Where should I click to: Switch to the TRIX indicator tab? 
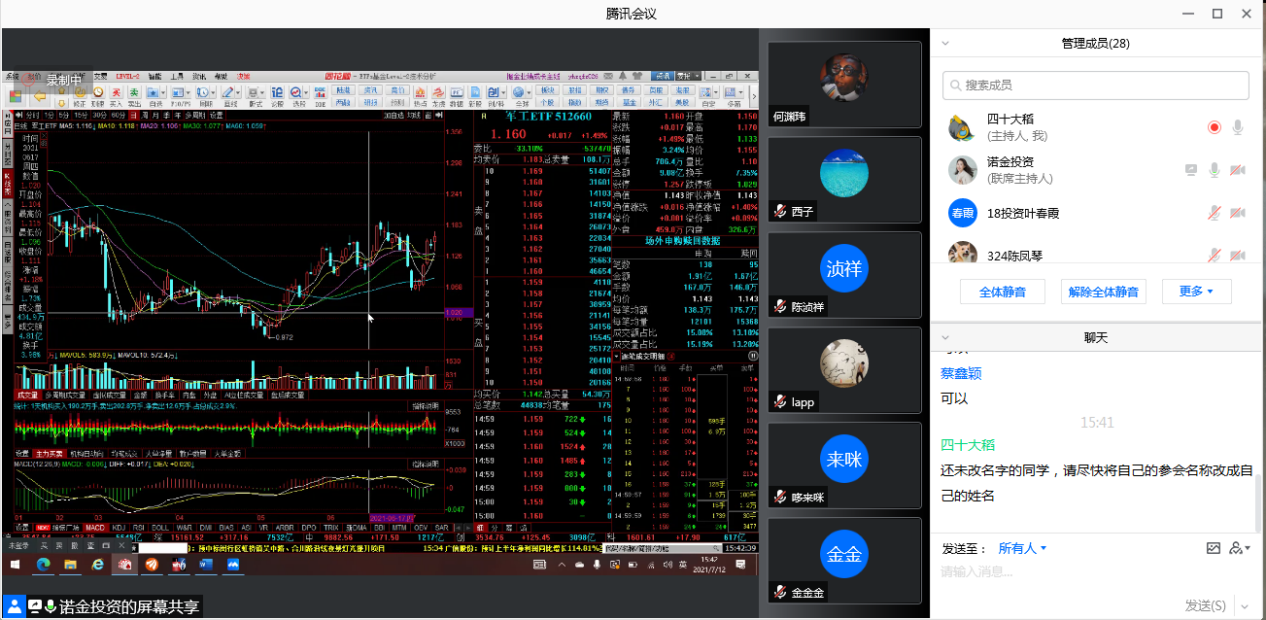coord(331,528)
